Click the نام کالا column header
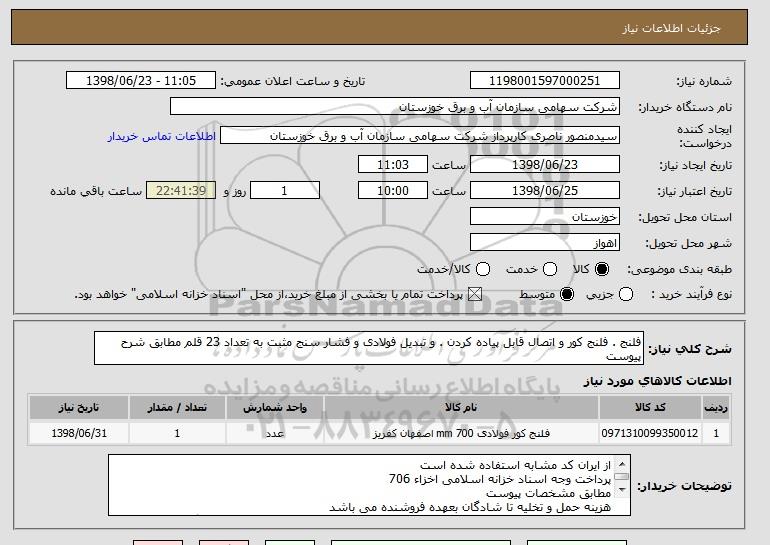 point(461,408)
